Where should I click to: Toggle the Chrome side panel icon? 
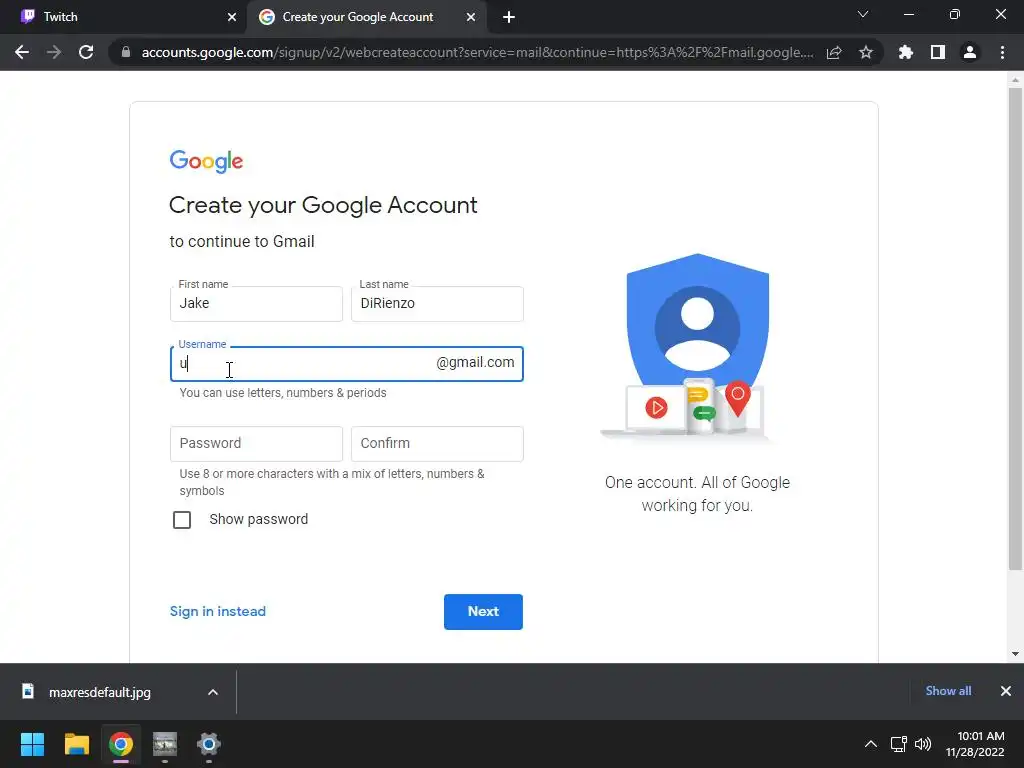click(x=938, y=52)
